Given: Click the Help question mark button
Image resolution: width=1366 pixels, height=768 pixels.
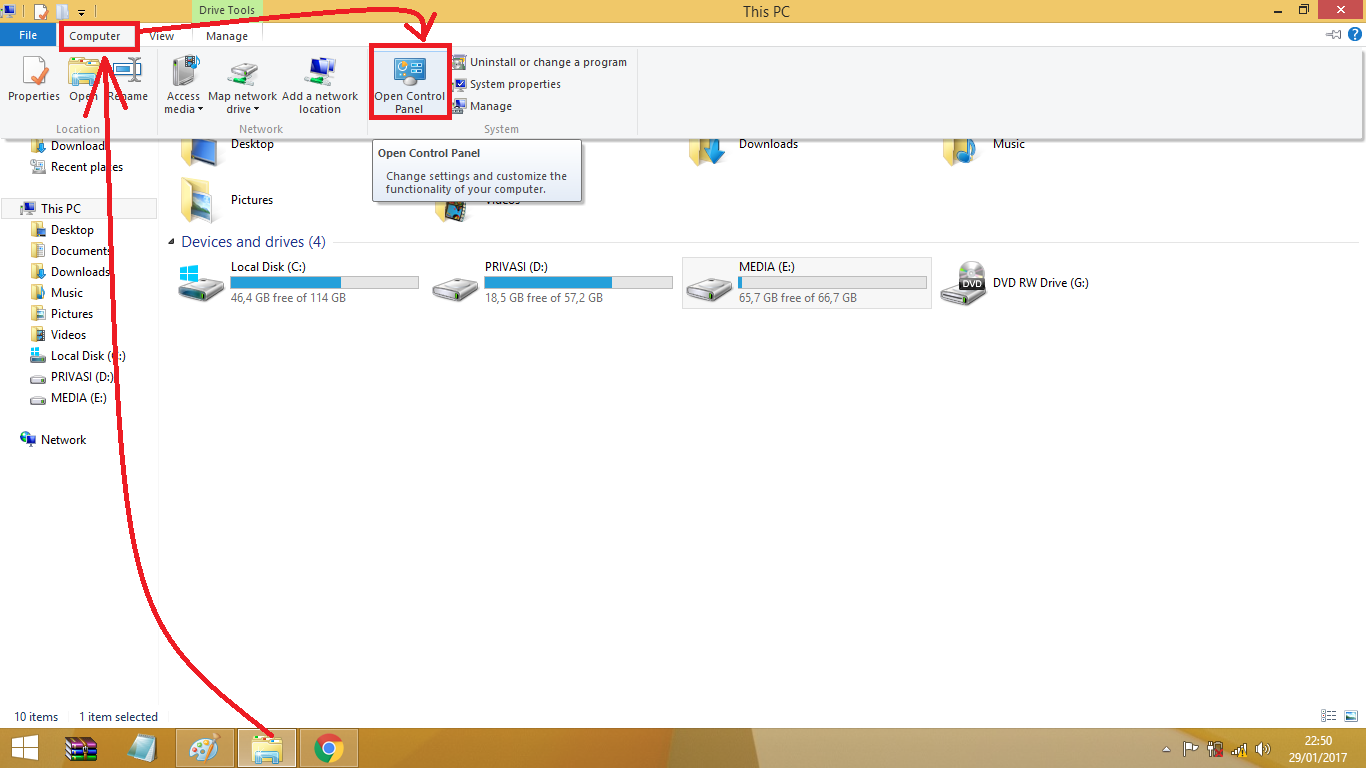Looking at the screenshot, I should click(1356, 34).
